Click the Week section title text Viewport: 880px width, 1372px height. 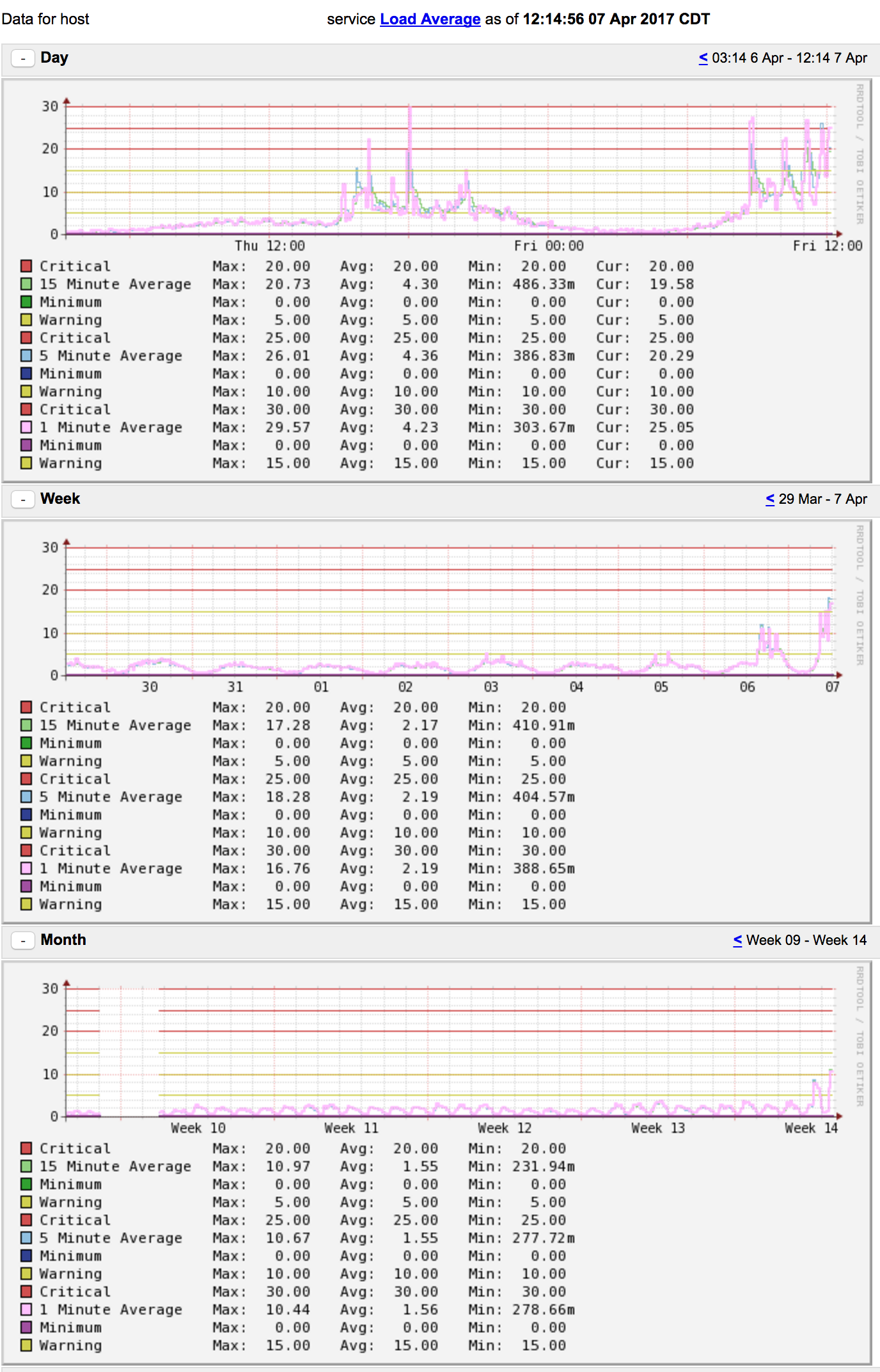point(60,499)
